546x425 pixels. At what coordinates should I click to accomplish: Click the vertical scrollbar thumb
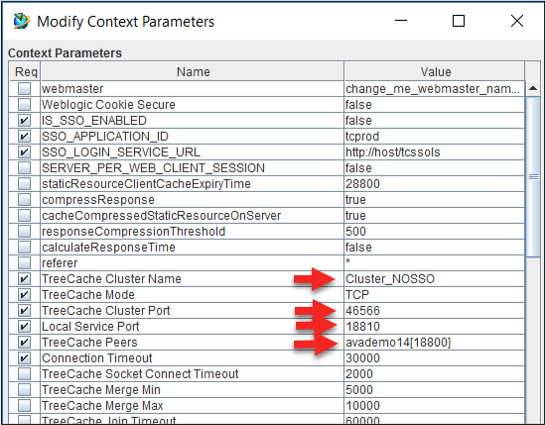533,177
